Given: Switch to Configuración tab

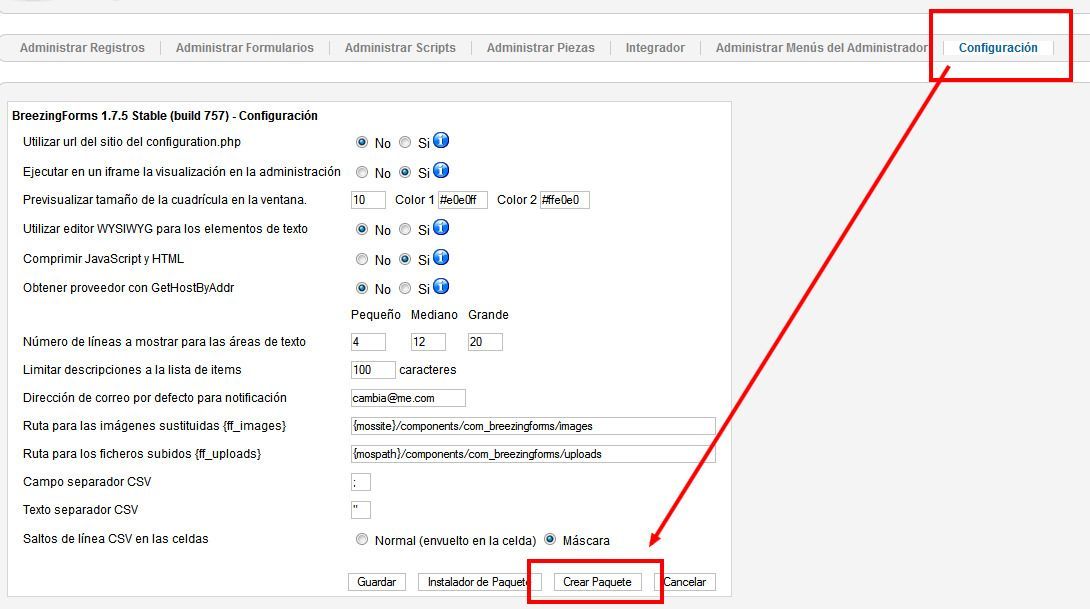Looking at the screenshot, I should point(998,47).
